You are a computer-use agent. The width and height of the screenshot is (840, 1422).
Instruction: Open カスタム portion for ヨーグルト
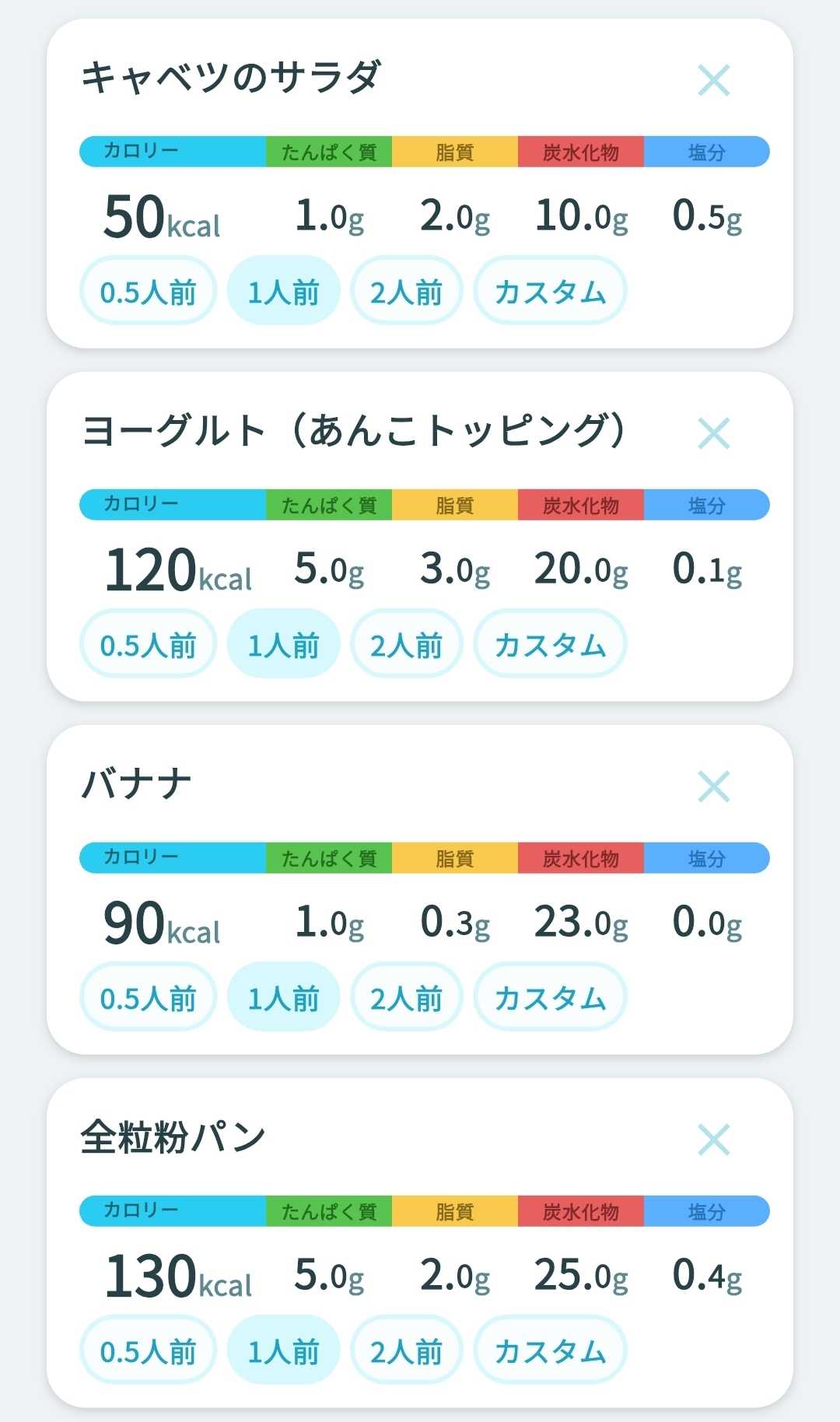(550, 643)
